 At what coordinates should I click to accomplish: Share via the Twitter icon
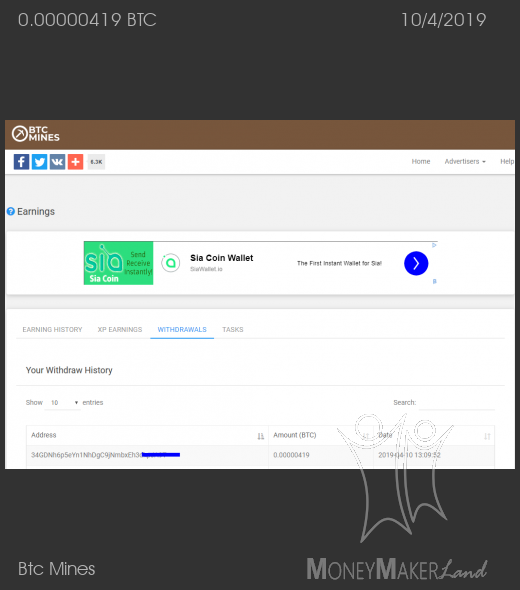[40, 162]
